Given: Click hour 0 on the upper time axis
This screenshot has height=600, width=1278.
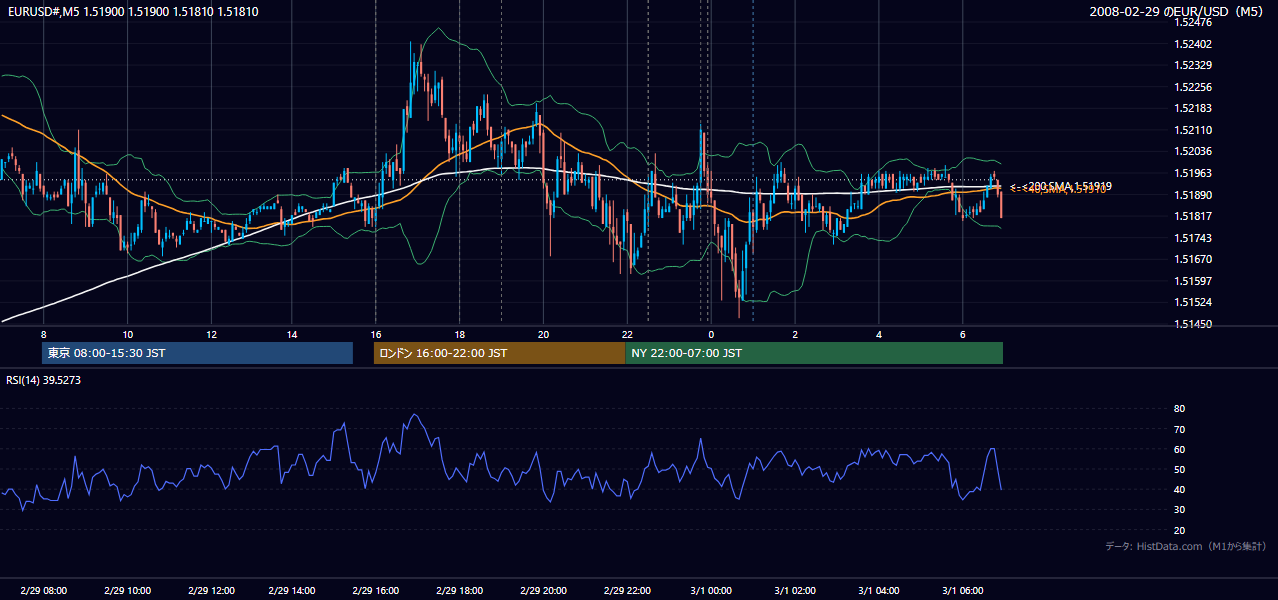Looking at the screenshot, I should pyautogui.click(x=711, y=334).
